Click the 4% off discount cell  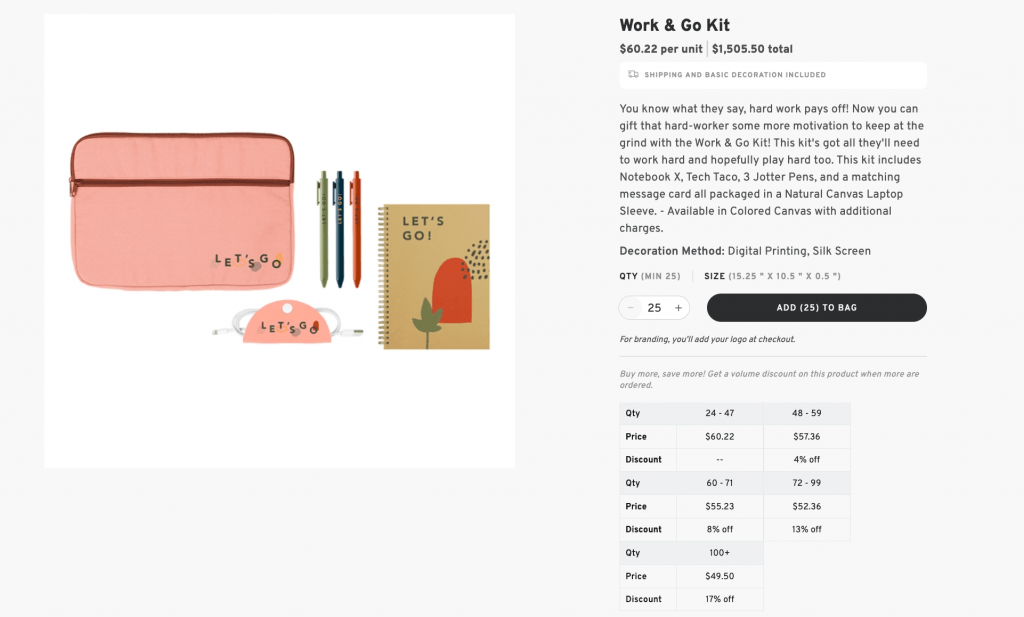pyautogui.click(x=807, y=459)
